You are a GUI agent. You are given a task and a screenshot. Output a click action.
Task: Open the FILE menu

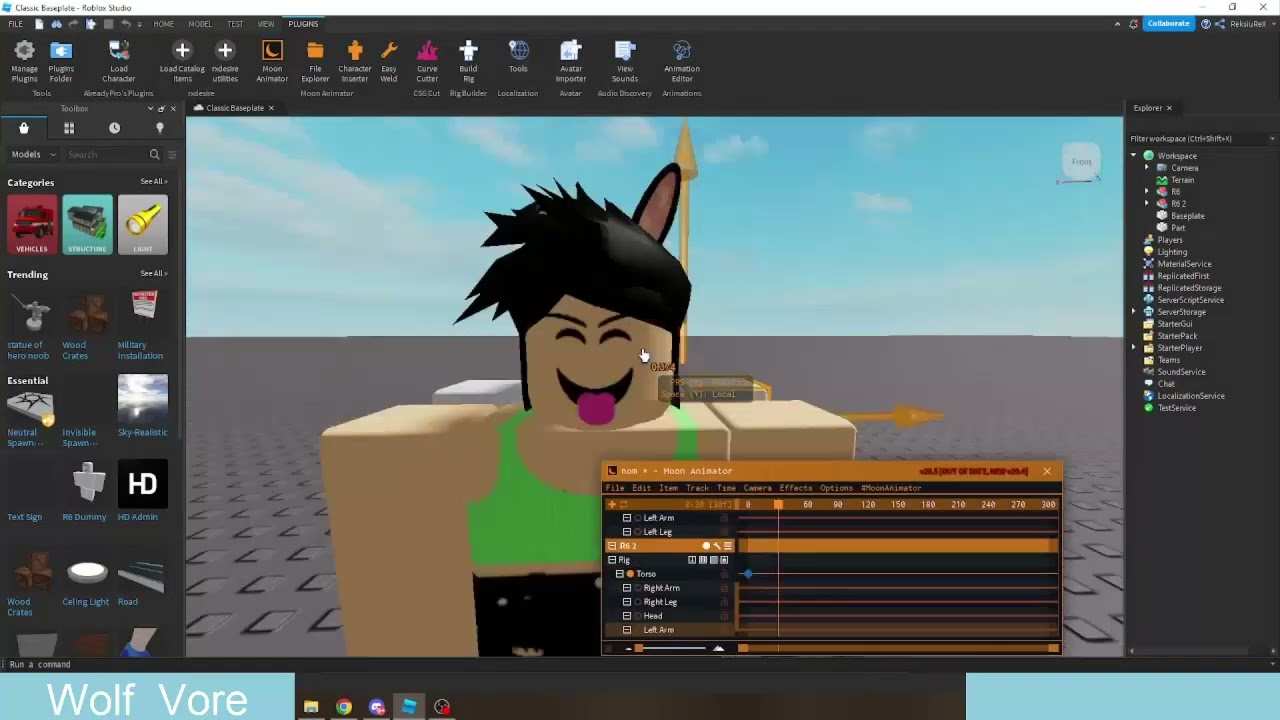tap(15, 23)
